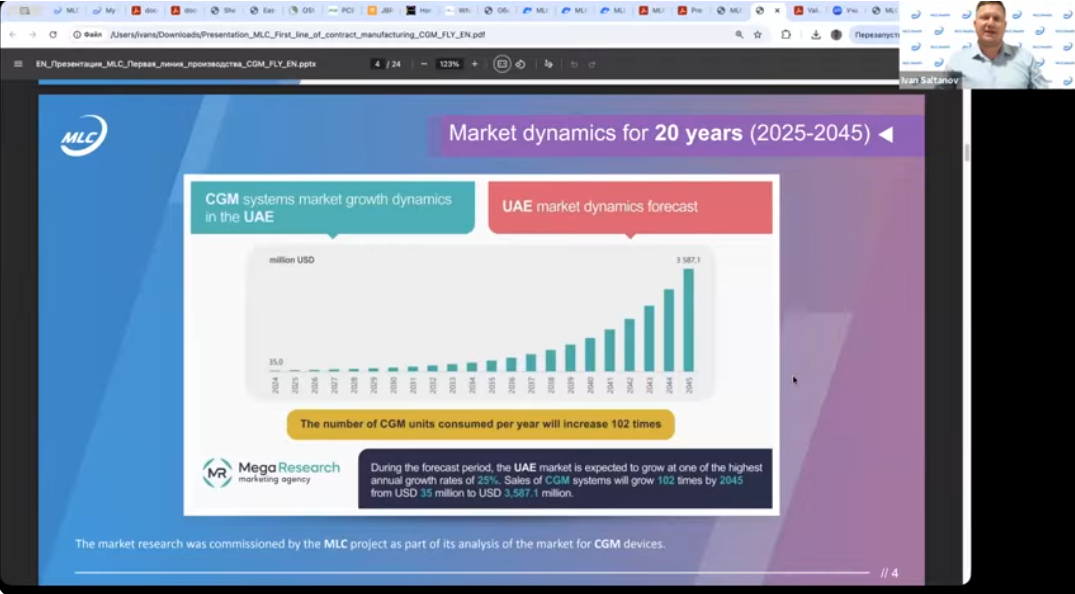Image resolution: width=1075 pixels, height=594 pixels.
Task: Zoom out the PDF with minus button
Action: click(x=424, y=63)
